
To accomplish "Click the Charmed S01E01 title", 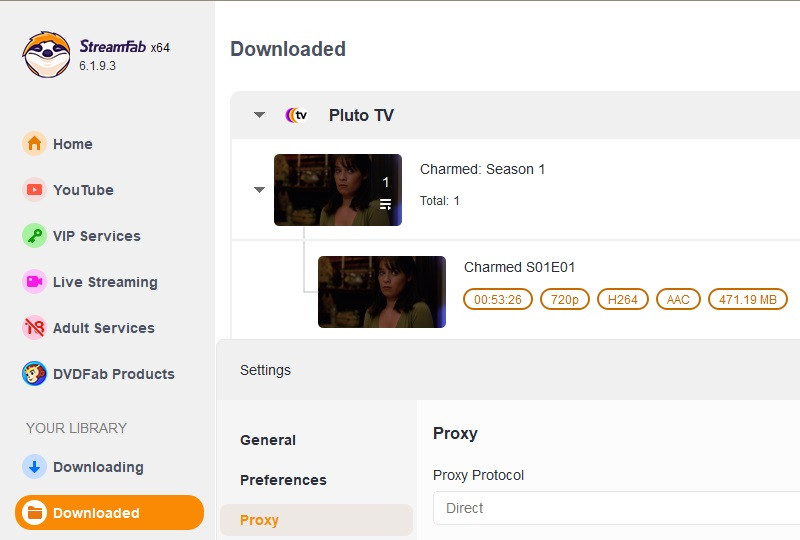I will click(x=519, y=267).
